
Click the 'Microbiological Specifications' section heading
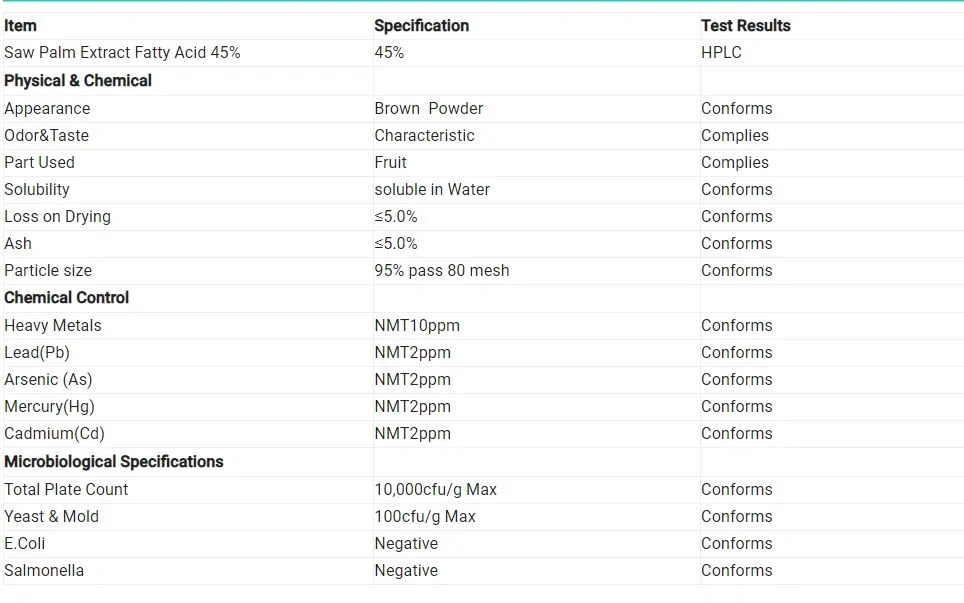pyautogui.click(x=113, y=462)
